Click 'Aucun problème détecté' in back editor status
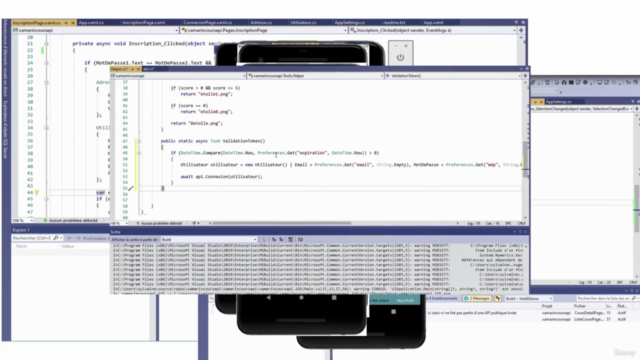640x360 pixels. [71, 220]
